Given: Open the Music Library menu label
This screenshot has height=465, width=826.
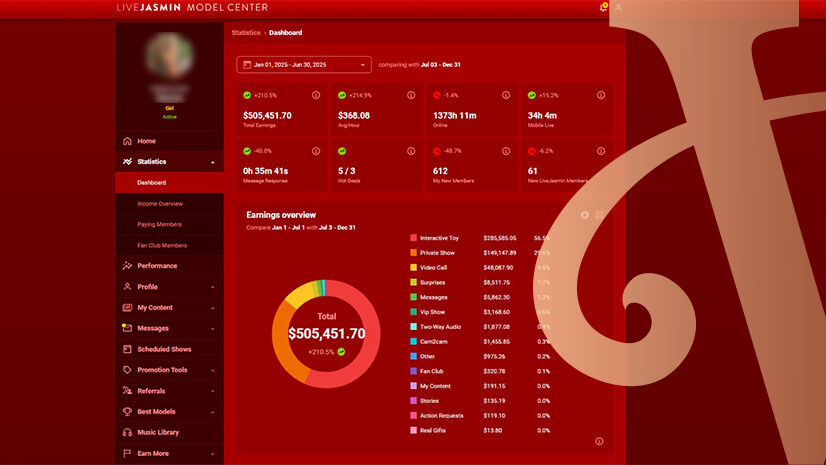Looking at the screenshot, I should (x=158, y=432).
